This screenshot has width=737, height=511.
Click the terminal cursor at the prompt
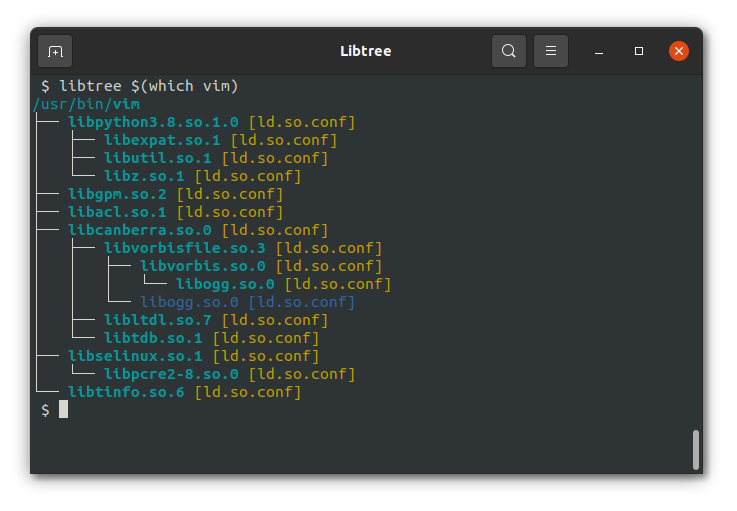pos(63,409)
